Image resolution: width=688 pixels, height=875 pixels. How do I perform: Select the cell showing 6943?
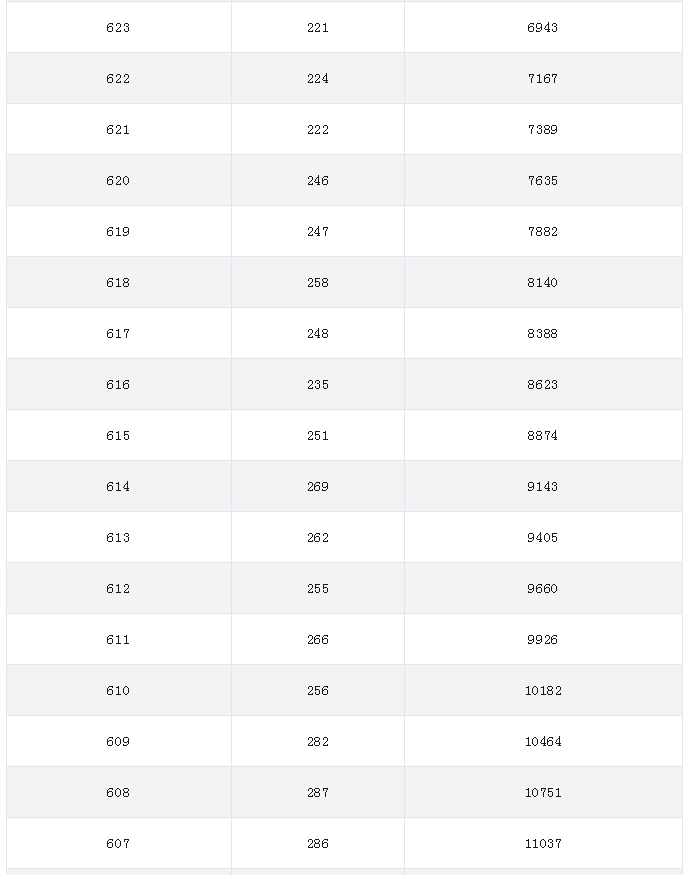(x=543, y=27)
